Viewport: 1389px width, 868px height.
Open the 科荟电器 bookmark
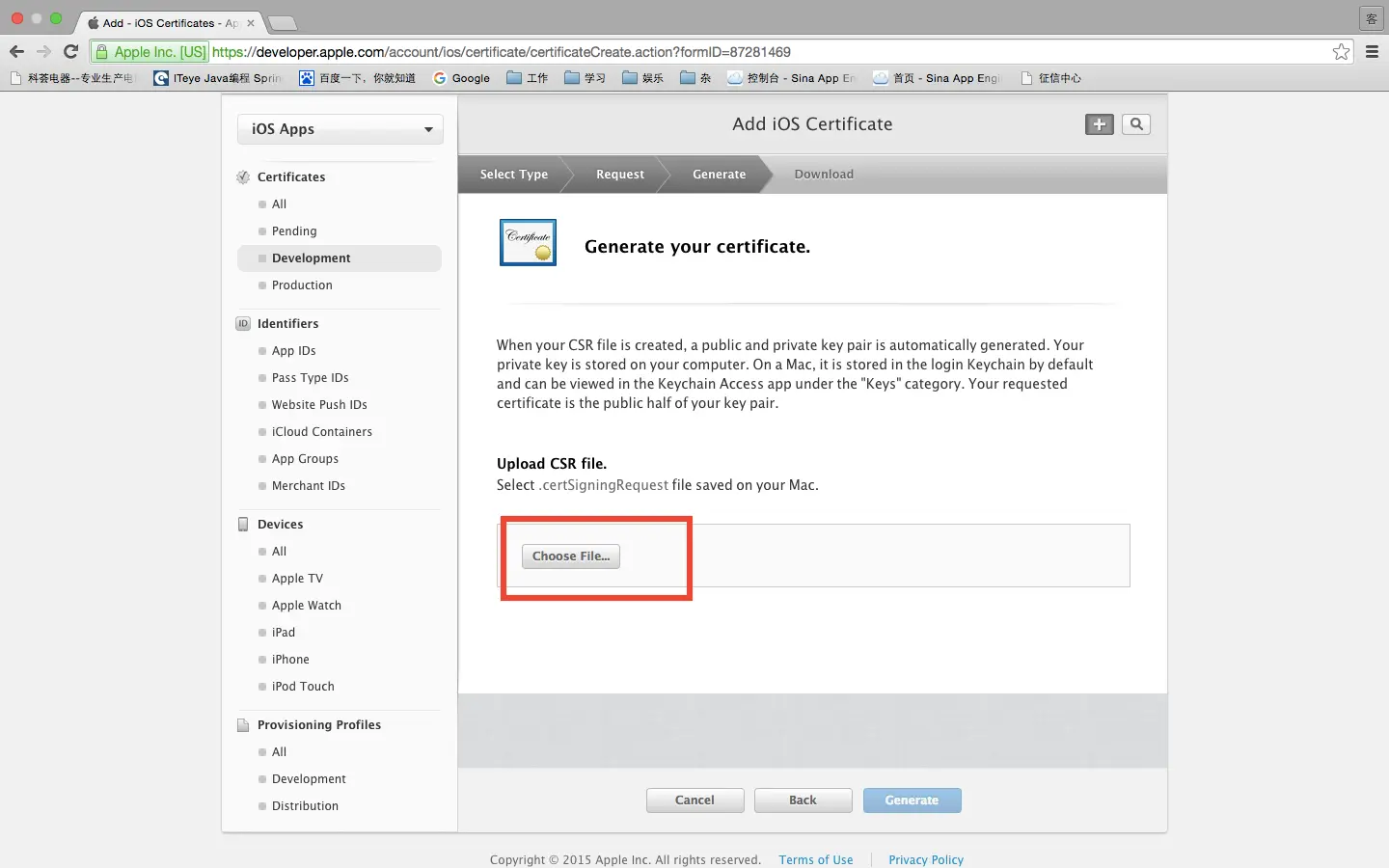(x=73, y=78)
